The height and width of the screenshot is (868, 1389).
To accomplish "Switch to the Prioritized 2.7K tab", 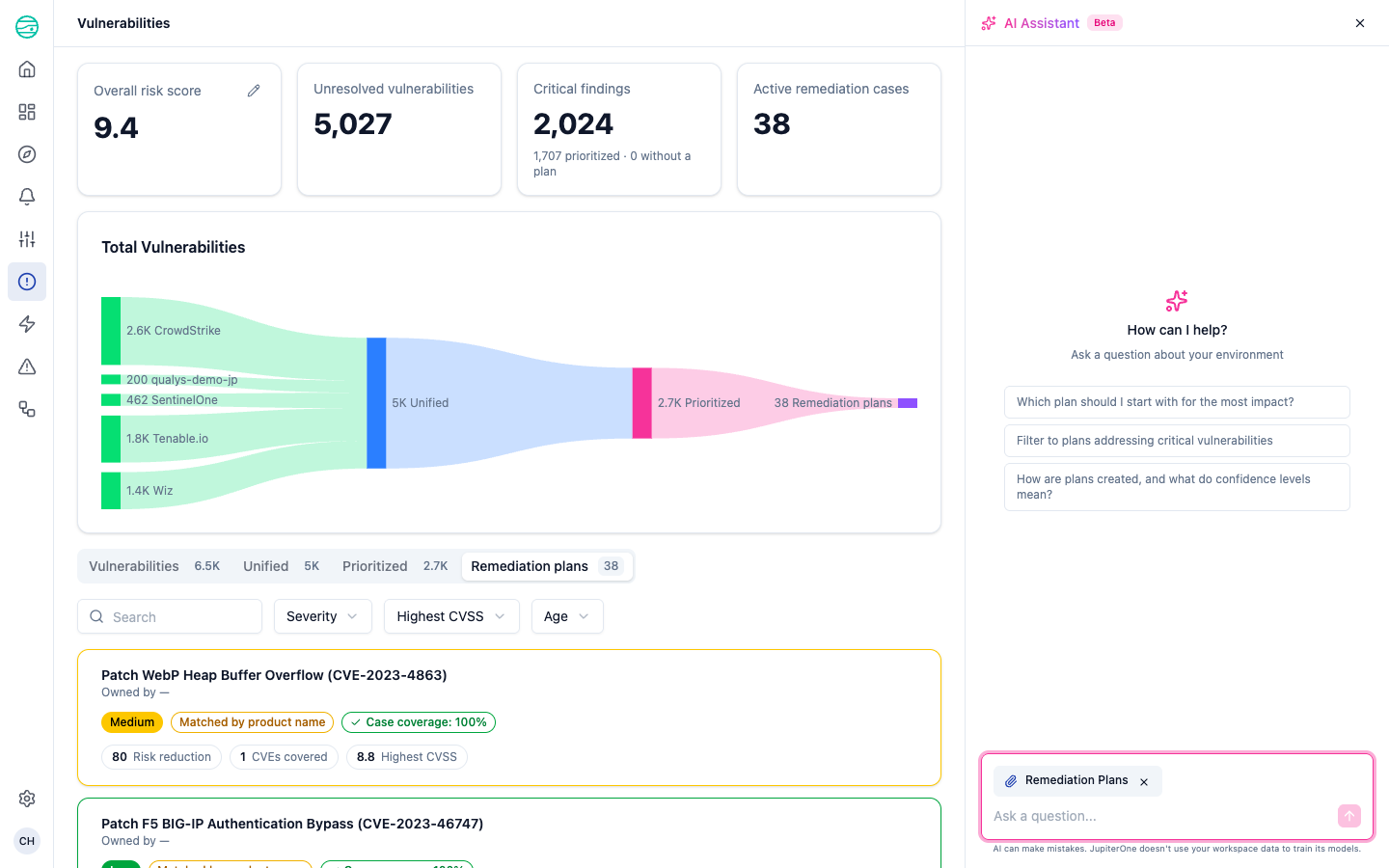I will tap(395, 566).
